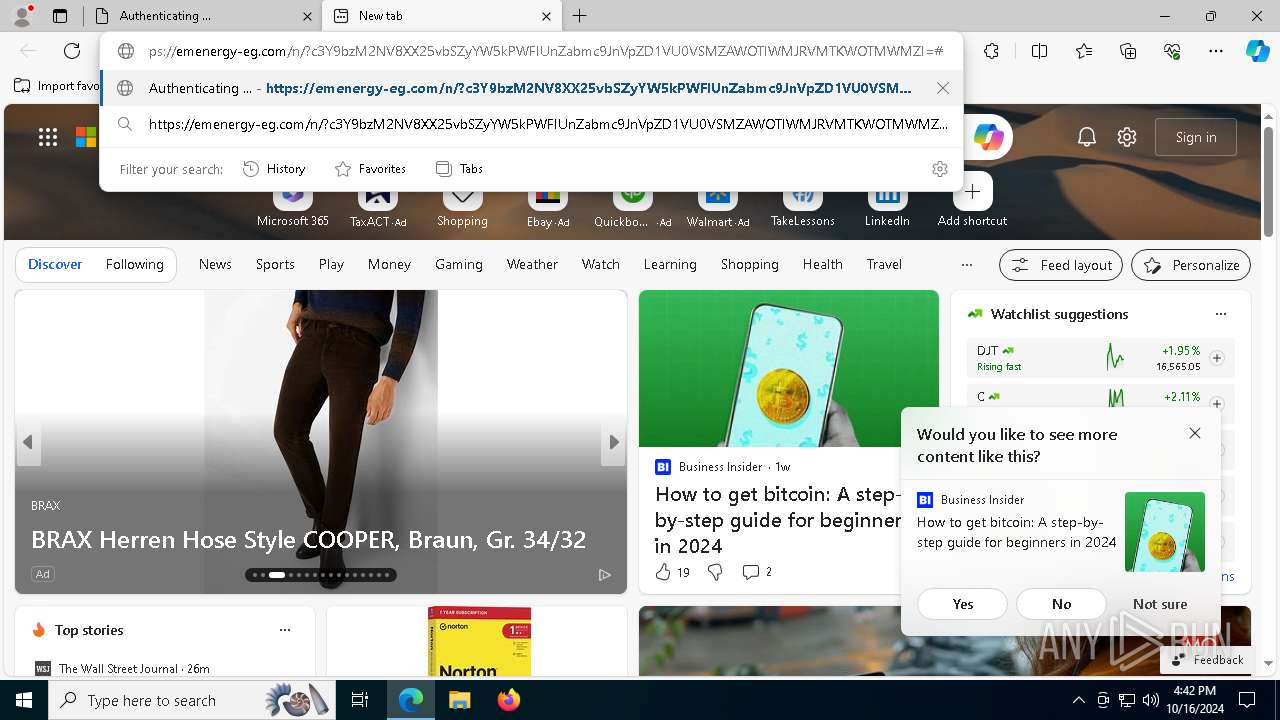The width and height of the screenshot is (1280, 720).
Task: Remove the Authenticating suggestion with X
Action: pos(943,88)
